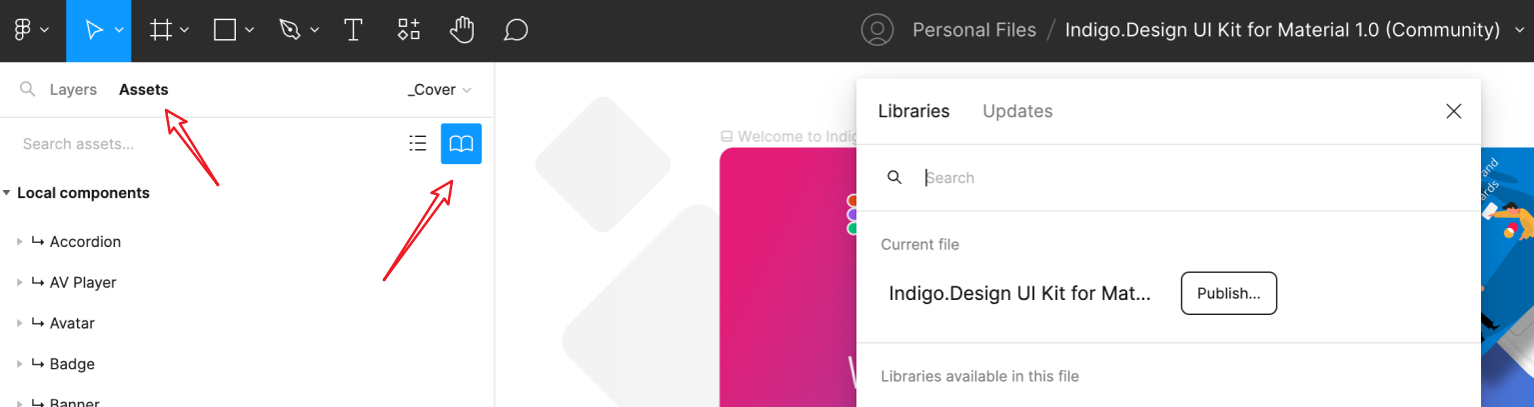Expand the AV Player component group
This screenshot has width=1534, height=407.
[x=19, y=283]
